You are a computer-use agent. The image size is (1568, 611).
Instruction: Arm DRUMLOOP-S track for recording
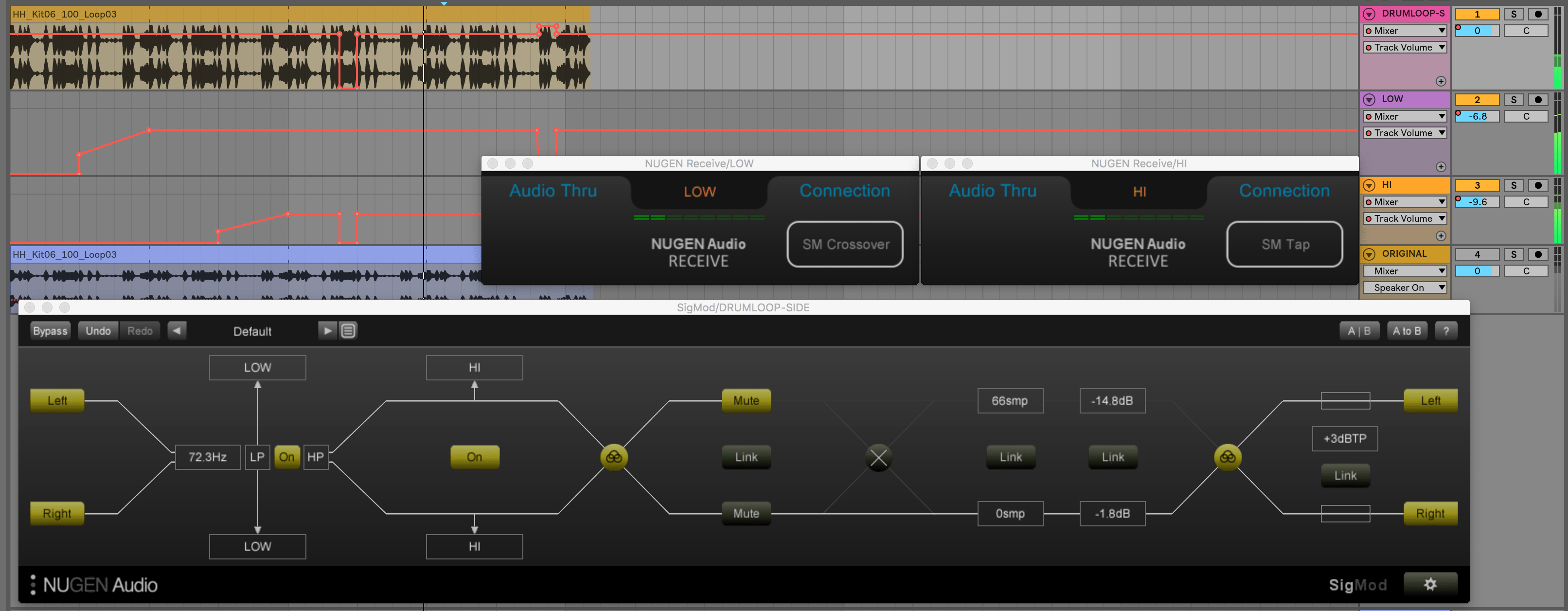[1537, 14]
